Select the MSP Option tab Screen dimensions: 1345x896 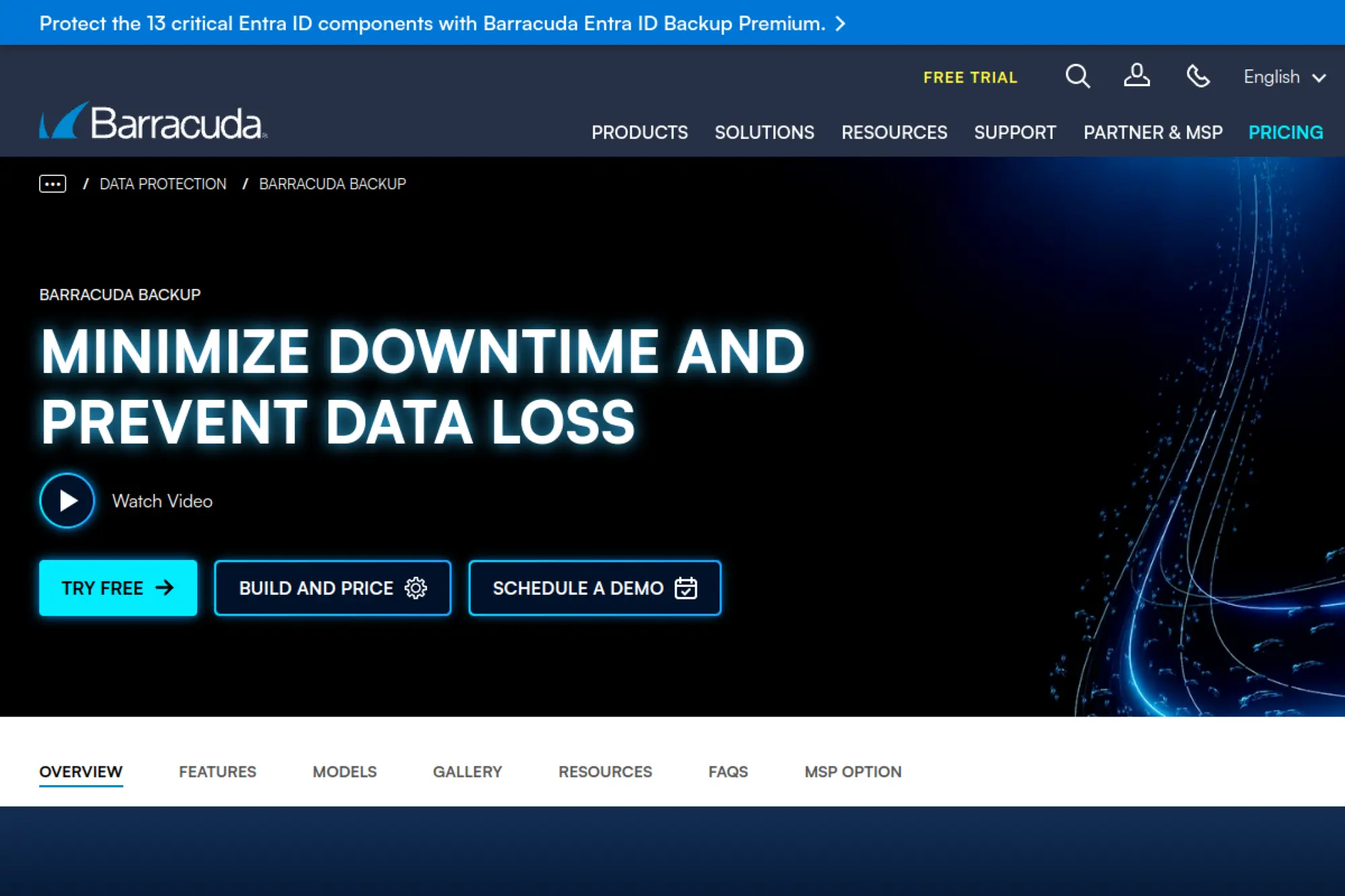coord(853,772)
